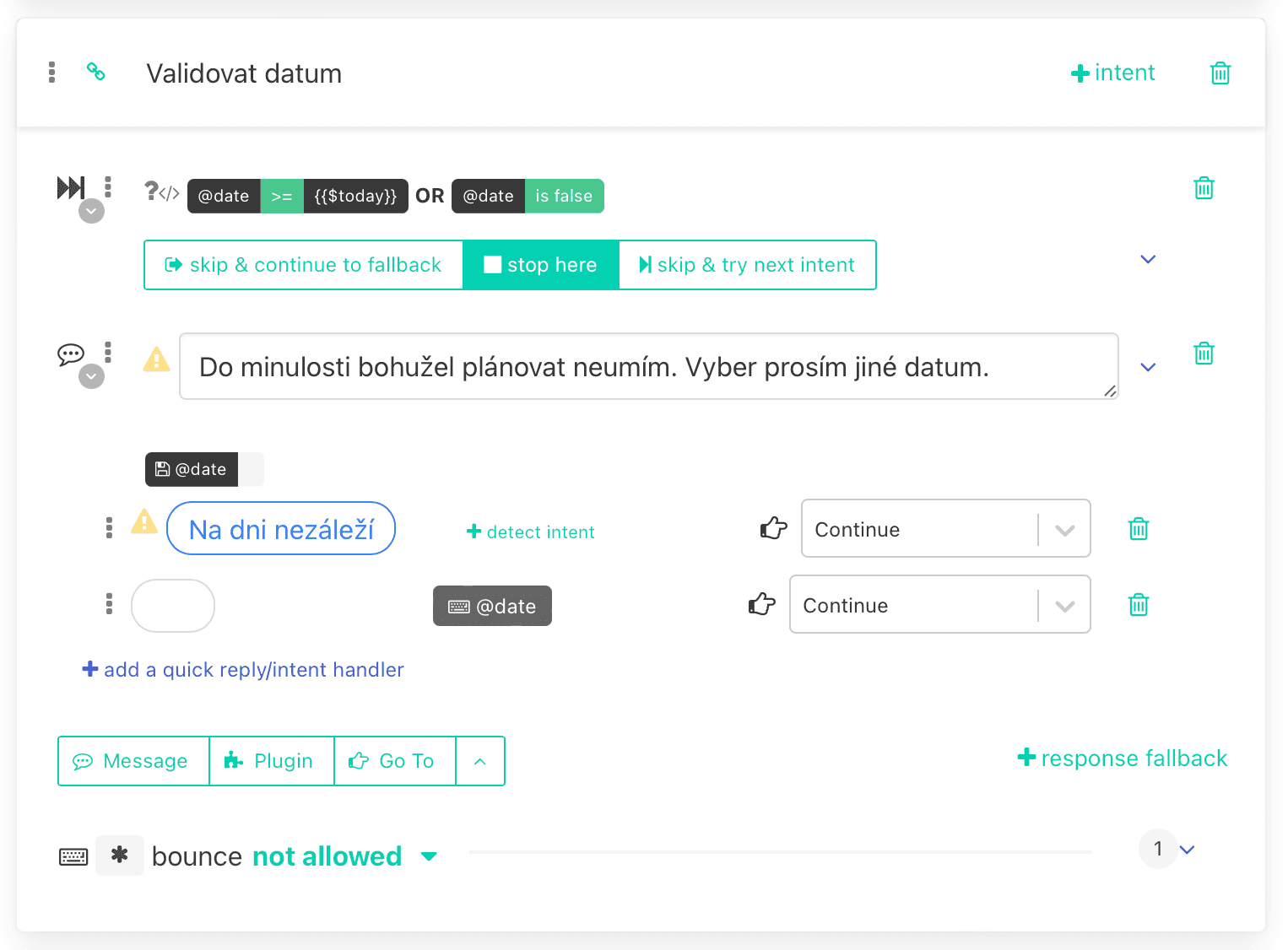Open Continue dropdown in Na dni nezáleží row
This screenshot has width=1288, height=950.
946,528
